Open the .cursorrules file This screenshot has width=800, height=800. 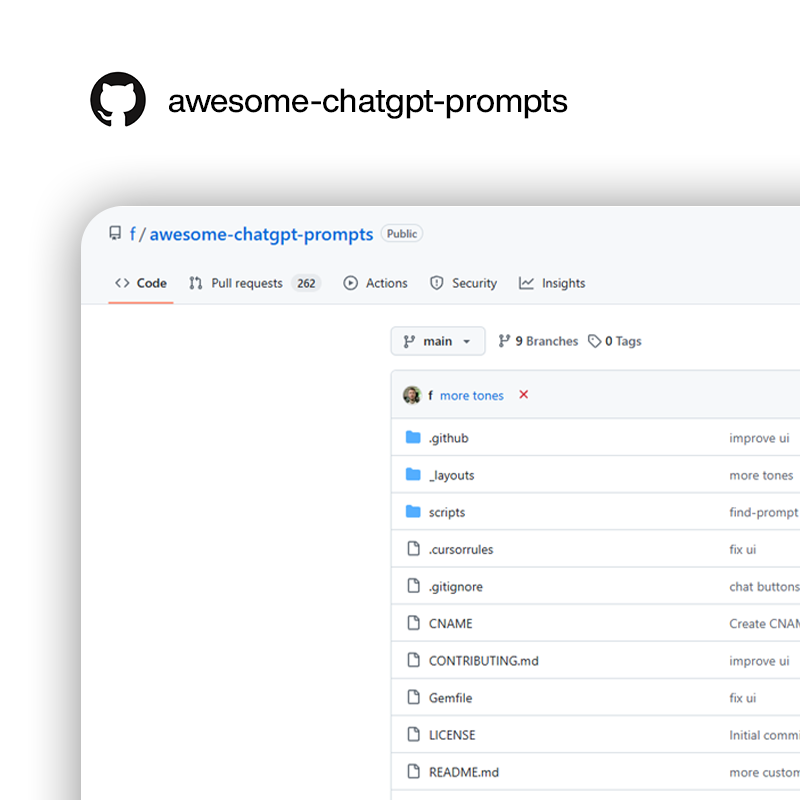coord(461,549)
